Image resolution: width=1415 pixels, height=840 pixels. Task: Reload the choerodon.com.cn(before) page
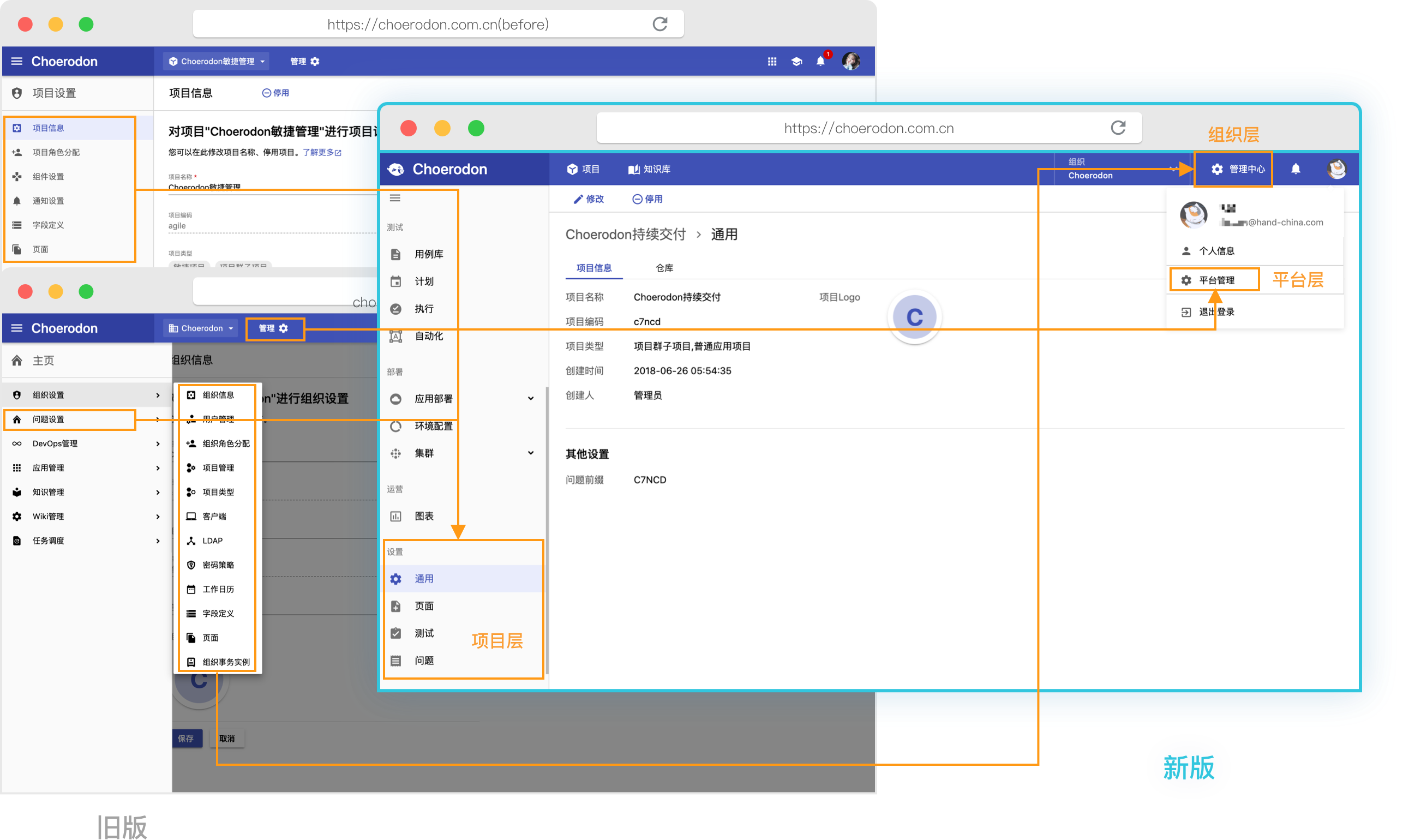(x=660, y=25)
